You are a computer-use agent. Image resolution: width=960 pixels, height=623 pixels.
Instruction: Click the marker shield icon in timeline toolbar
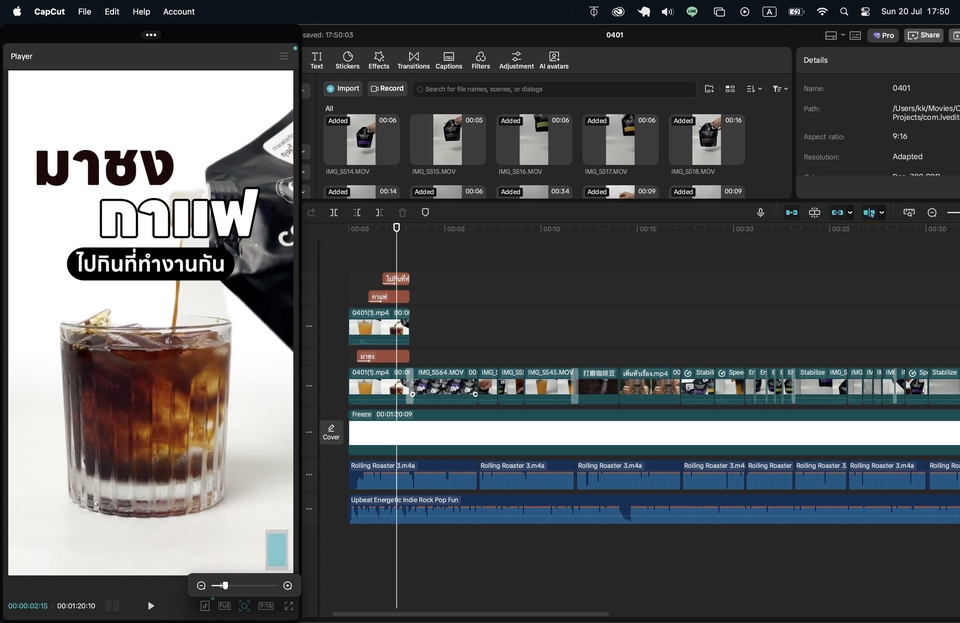[425, 213]
